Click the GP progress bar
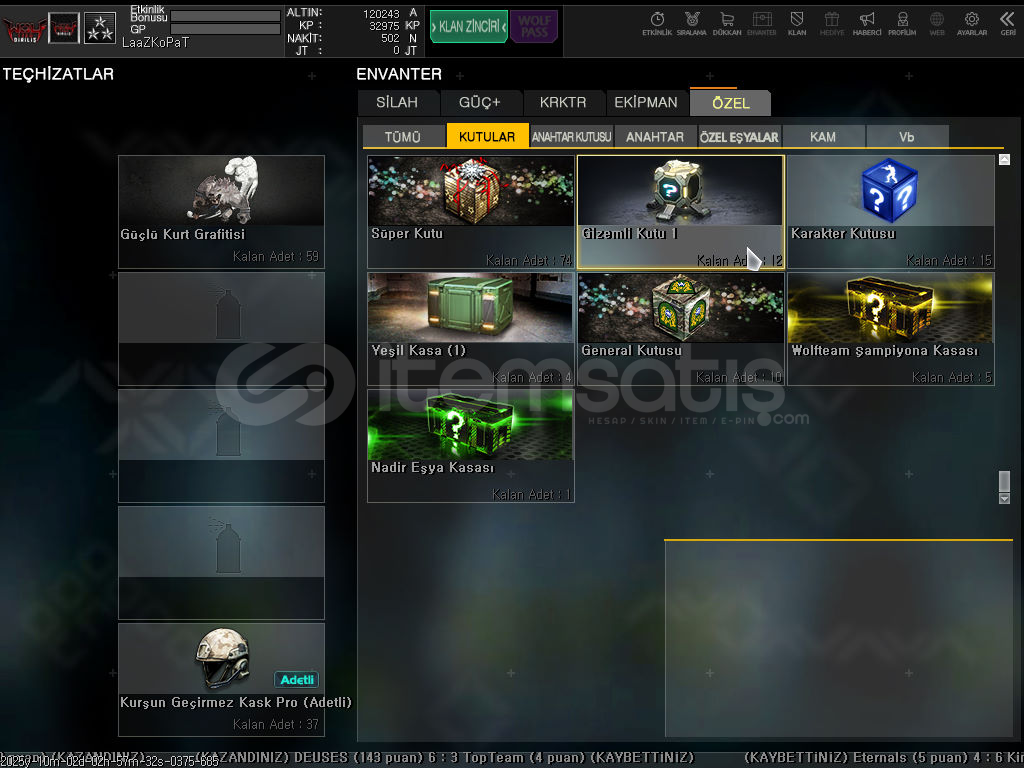This screenshot has width=1024, height=768. [x=225, y=29]
